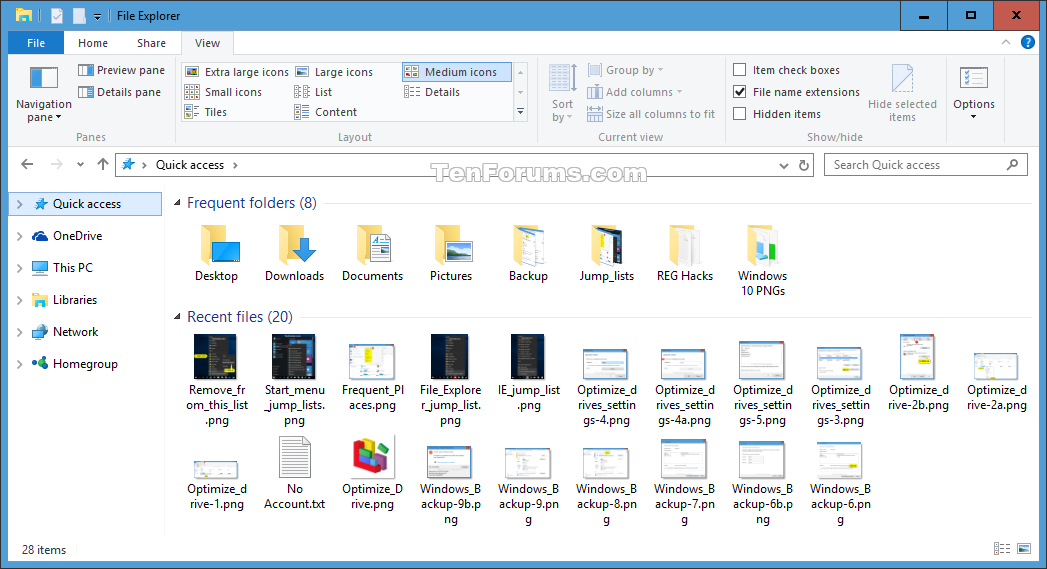The image size is (1047, 569).
Task: Open the Navigation pane dropdown
Action: [44, 95]
